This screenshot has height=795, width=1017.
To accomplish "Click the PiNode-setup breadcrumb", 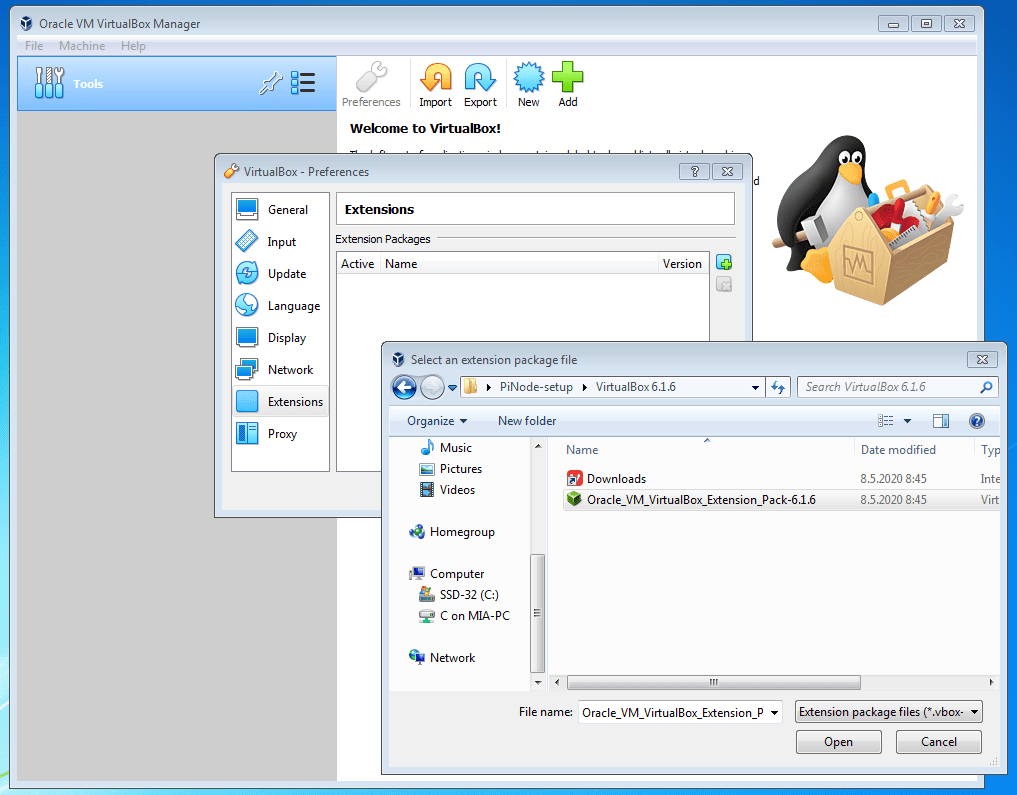I will pyautogui.click(x=536, y=387).
